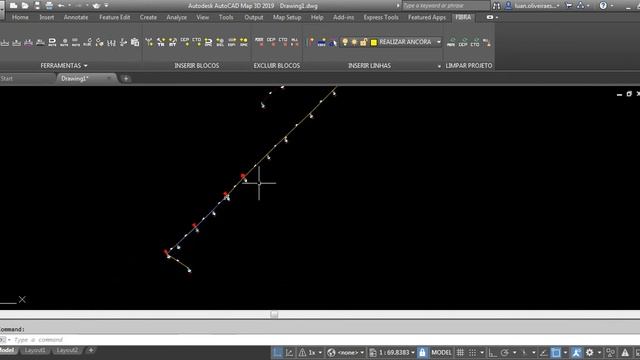The image size is (640, 360).
Task: Expand the INSERIR LINHAS panel arrow
Action: tap(439, 66)
